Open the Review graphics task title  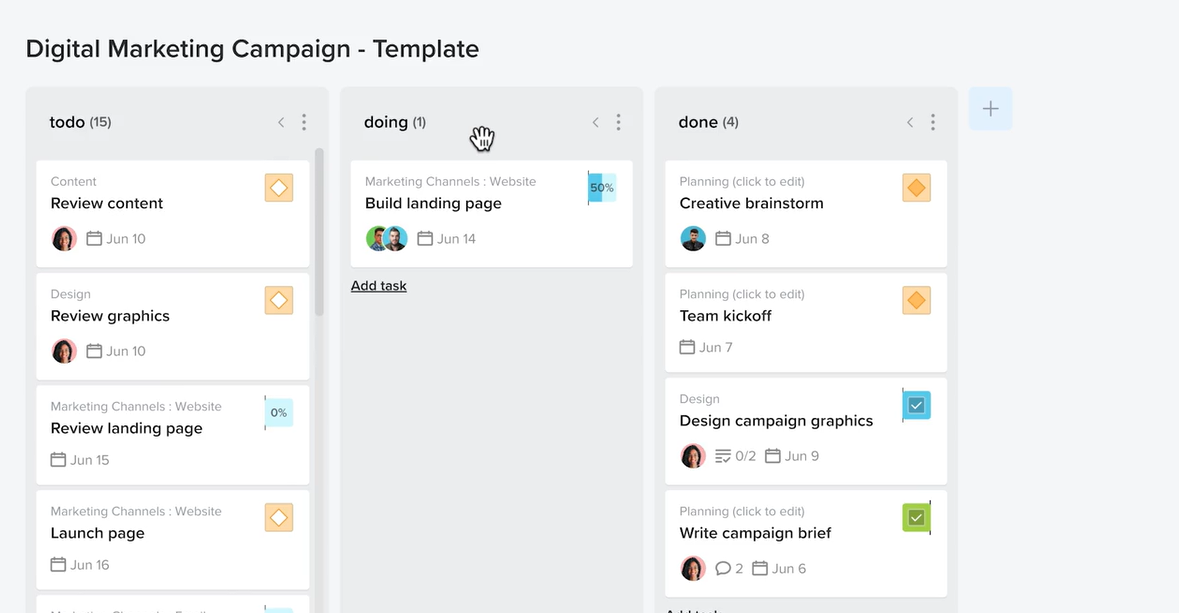[x=110, y=316]
